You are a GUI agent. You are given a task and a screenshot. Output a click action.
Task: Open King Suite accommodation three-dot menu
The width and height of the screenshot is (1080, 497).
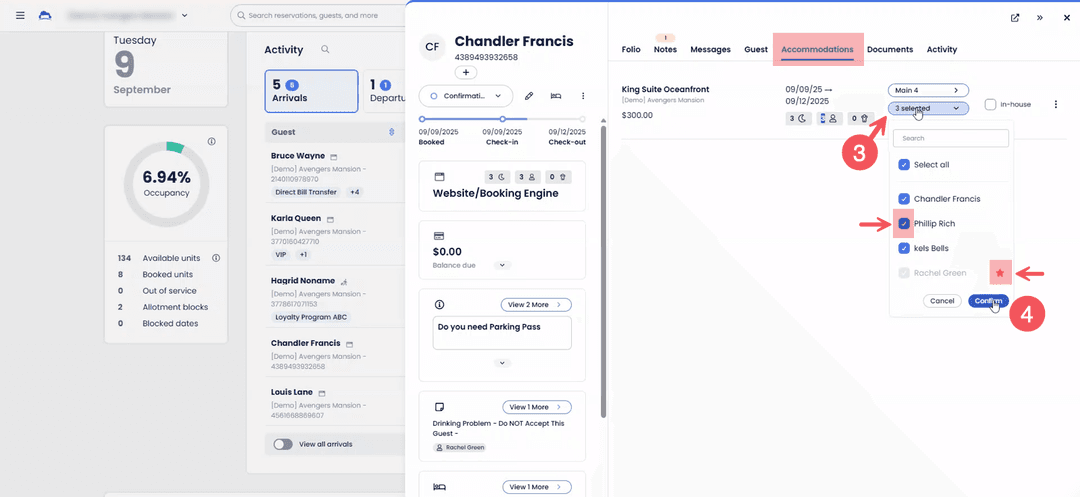tap(1056, 105)
